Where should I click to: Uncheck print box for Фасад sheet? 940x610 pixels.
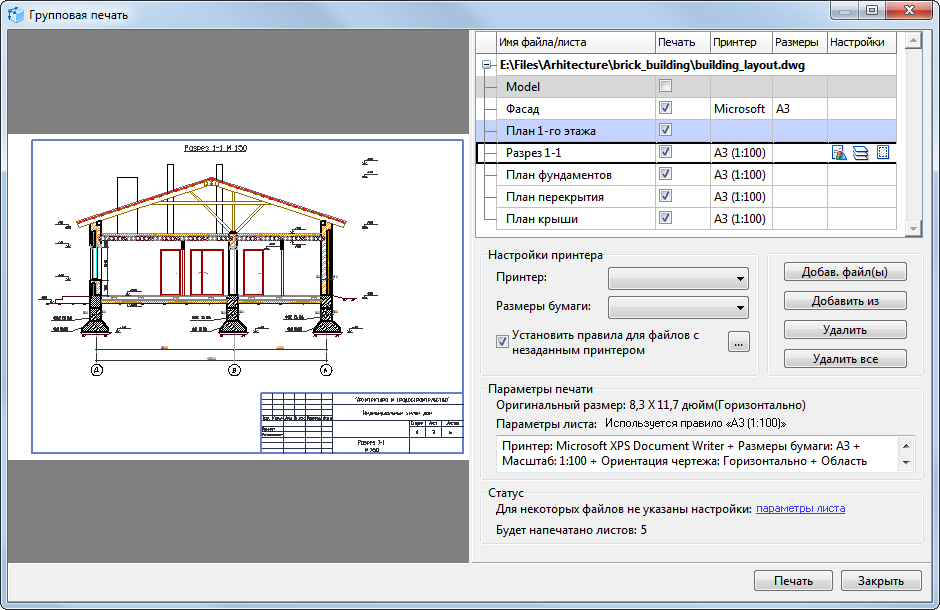665,109
